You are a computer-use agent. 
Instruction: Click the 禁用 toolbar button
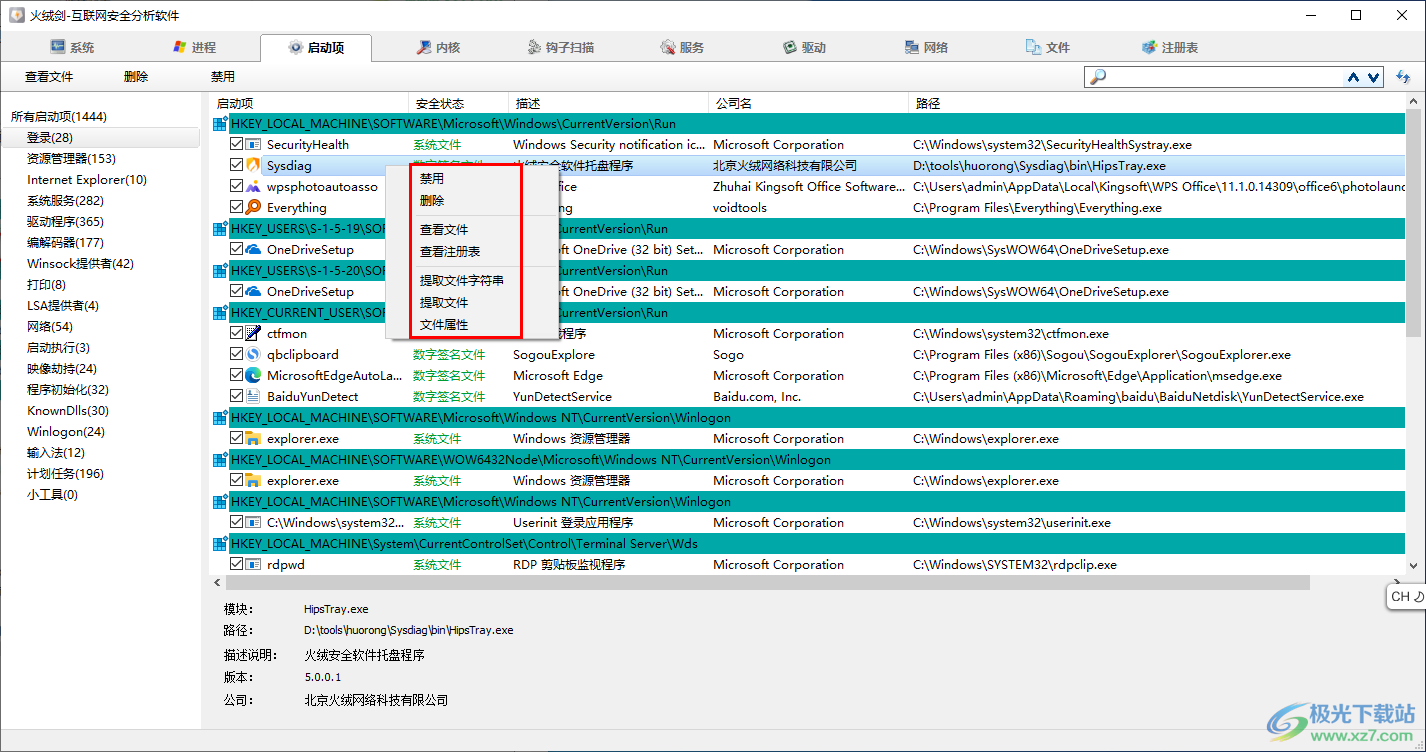coord(222,77)
